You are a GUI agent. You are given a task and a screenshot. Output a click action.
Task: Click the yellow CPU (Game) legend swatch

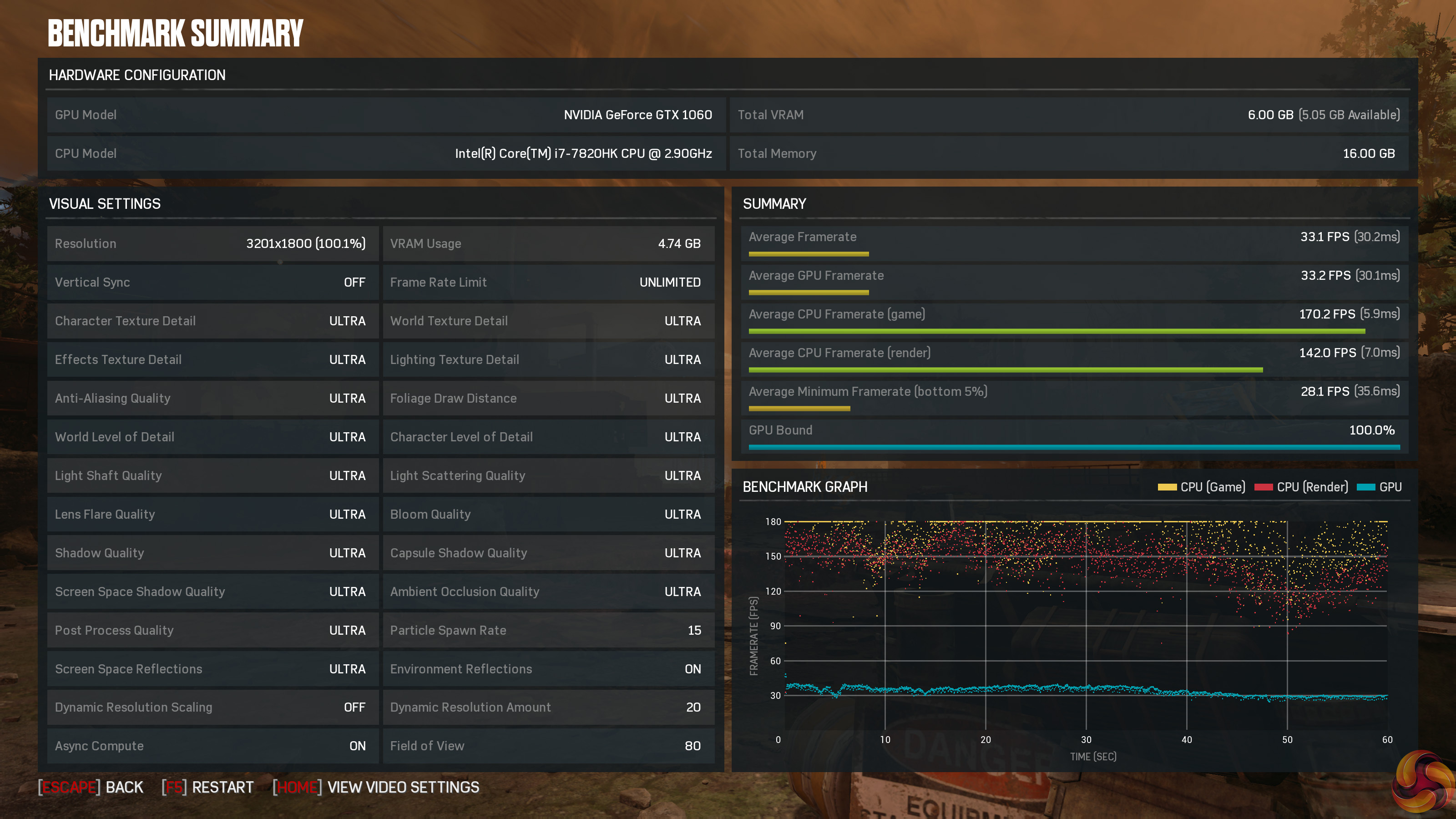click(1167, 487)
